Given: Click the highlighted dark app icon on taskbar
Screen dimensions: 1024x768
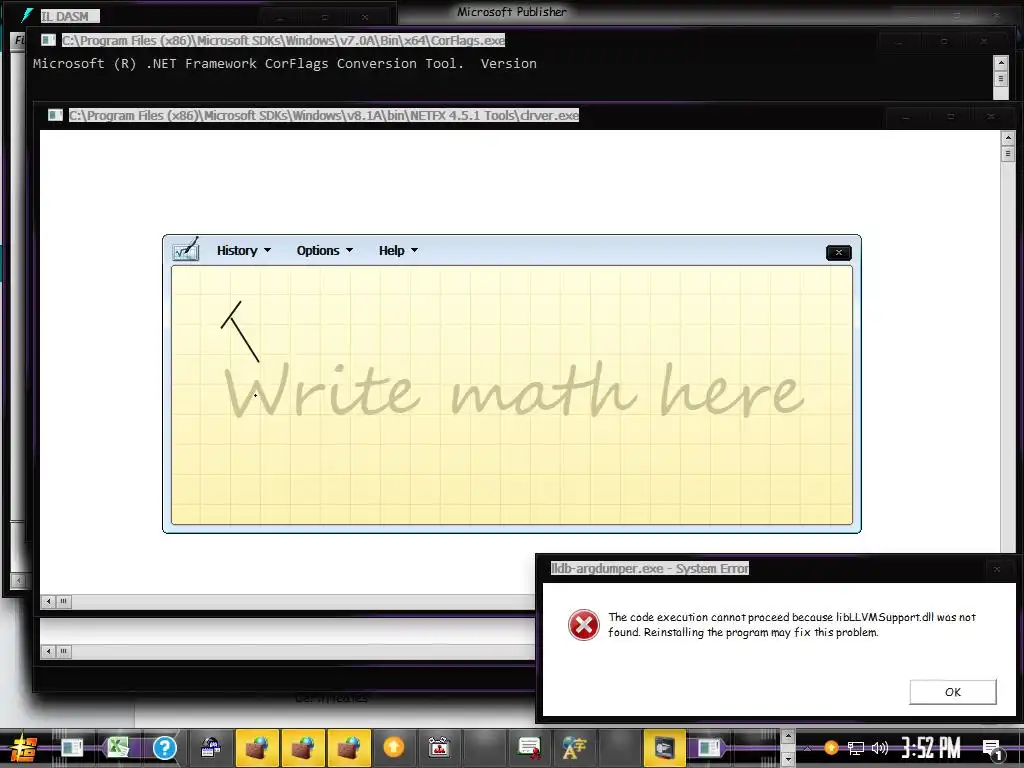Looking at the screenshot, I should tap(664, 747).
